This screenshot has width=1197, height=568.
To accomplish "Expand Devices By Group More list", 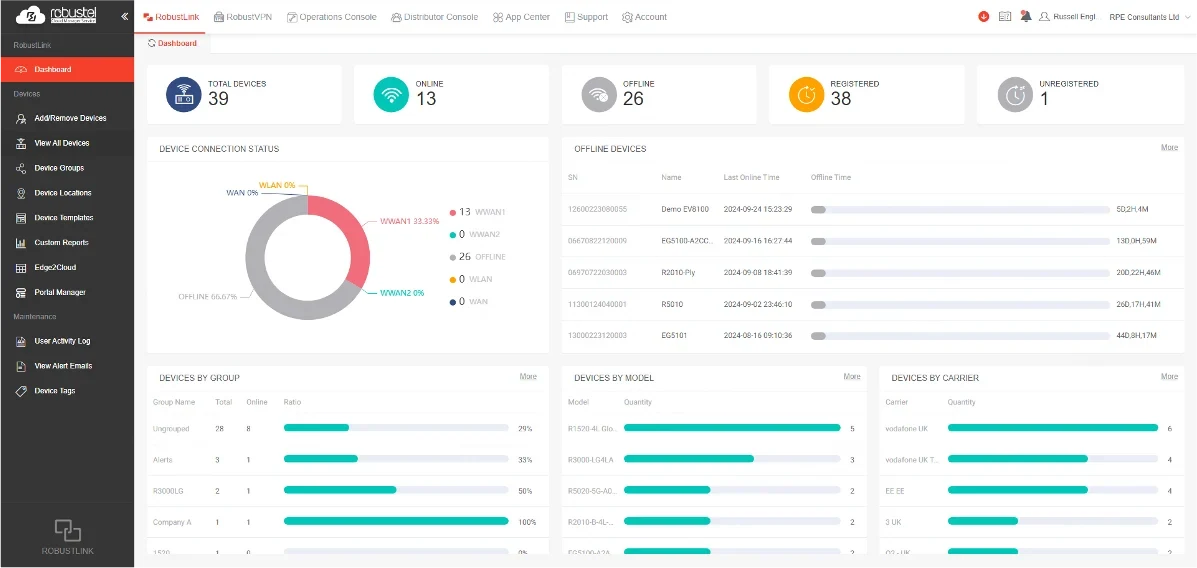I will (x=528, y=376).
